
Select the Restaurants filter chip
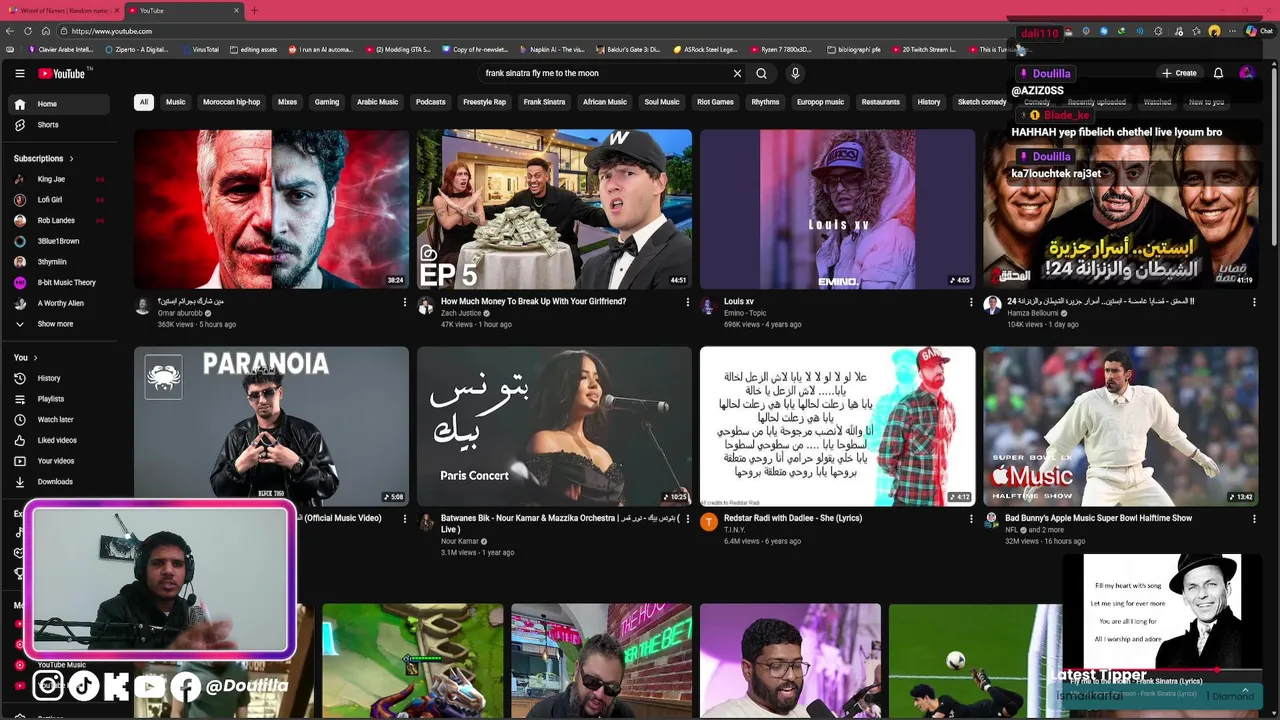[x=881, y=102]
